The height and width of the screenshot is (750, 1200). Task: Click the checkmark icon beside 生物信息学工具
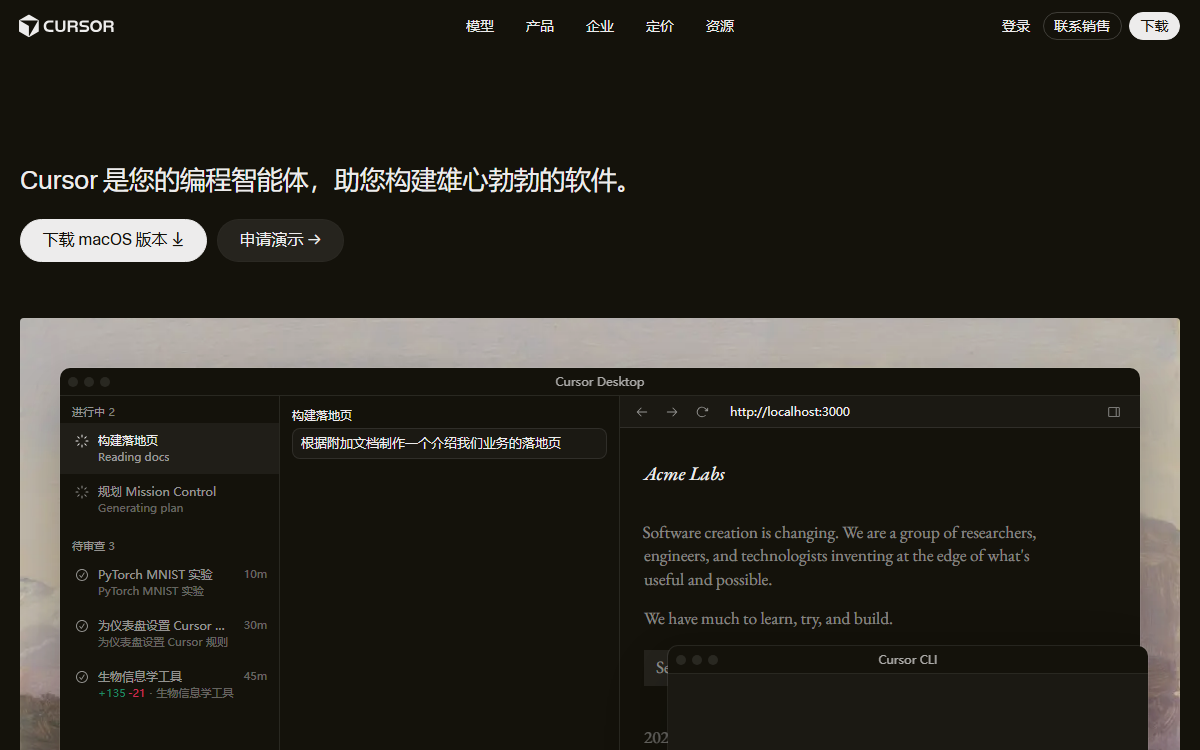tap(82, 677)
